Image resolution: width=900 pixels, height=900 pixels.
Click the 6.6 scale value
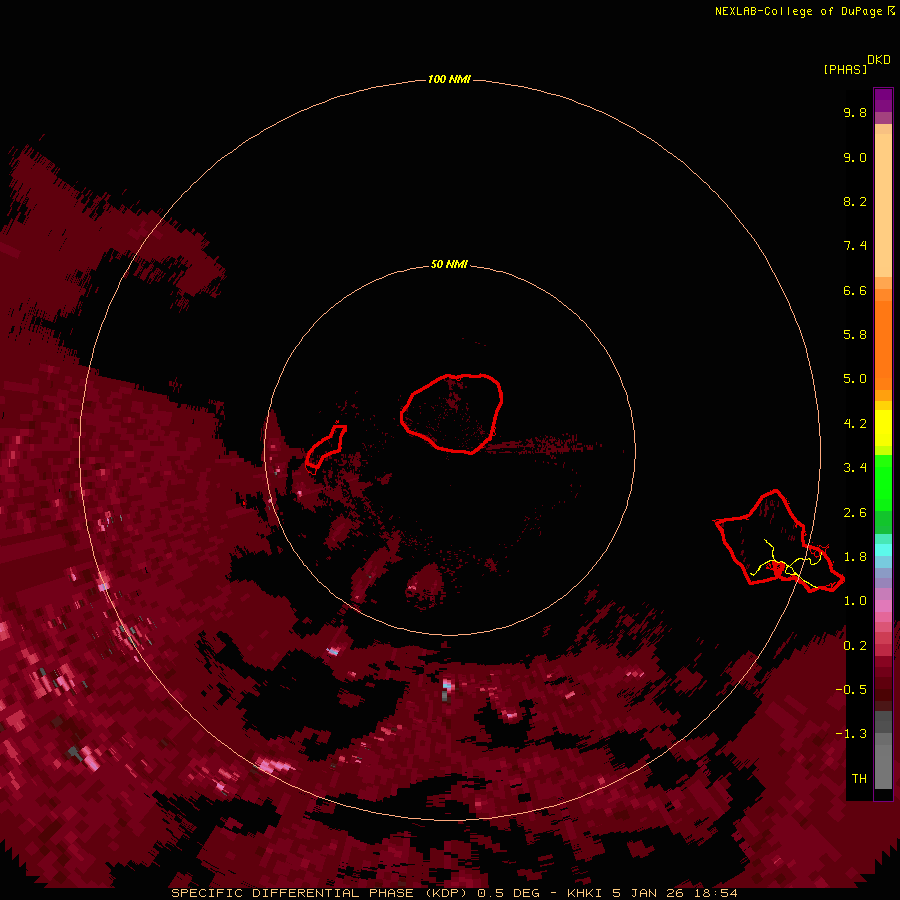[x=855, y=290]
